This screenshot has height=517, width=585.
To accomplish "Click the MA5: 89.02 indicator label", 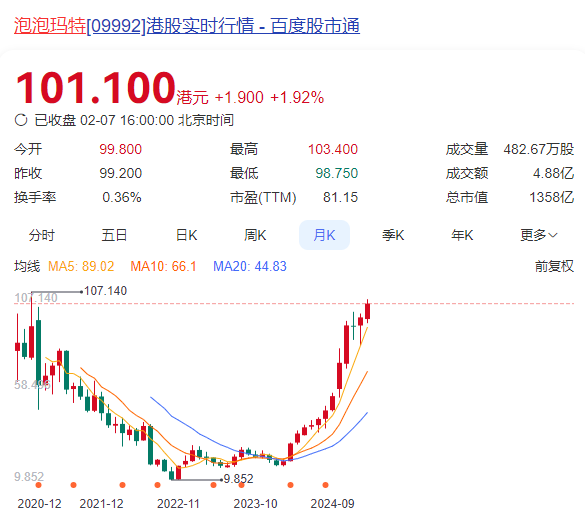I will tap(81, 266).
